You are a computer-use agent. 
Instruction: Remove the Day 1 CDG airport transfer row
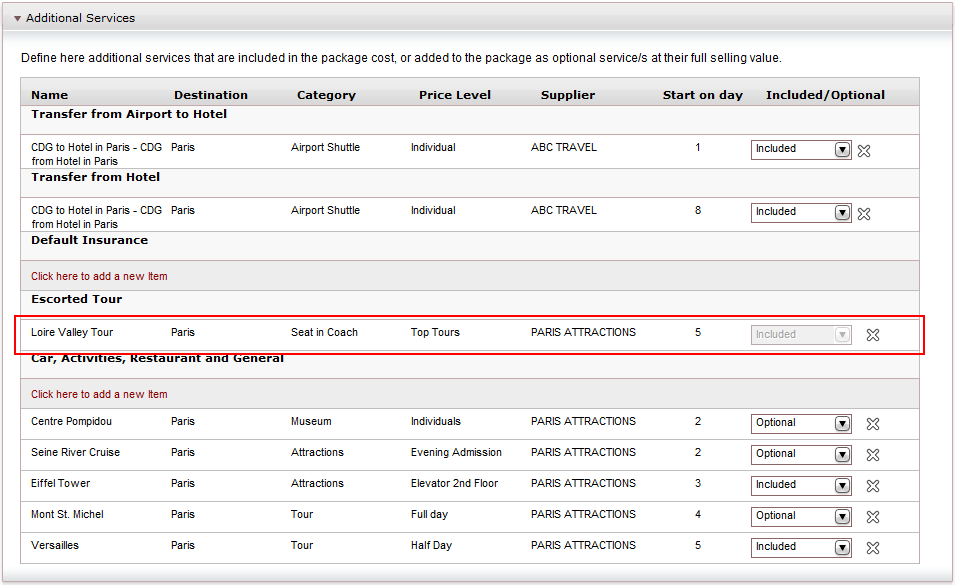864,151
